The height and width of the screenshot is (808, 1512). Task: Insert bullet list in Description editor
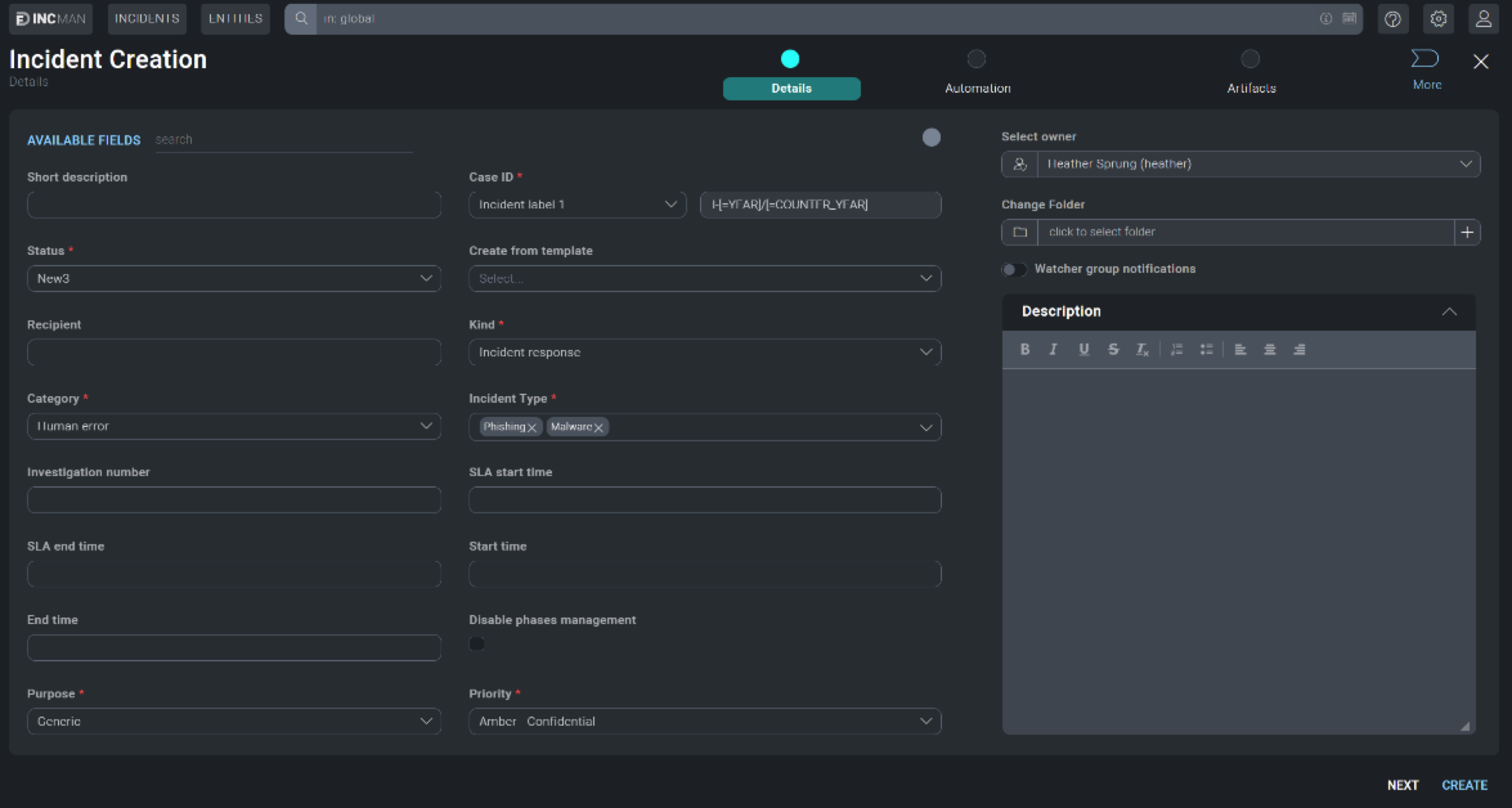[1206, 349]
